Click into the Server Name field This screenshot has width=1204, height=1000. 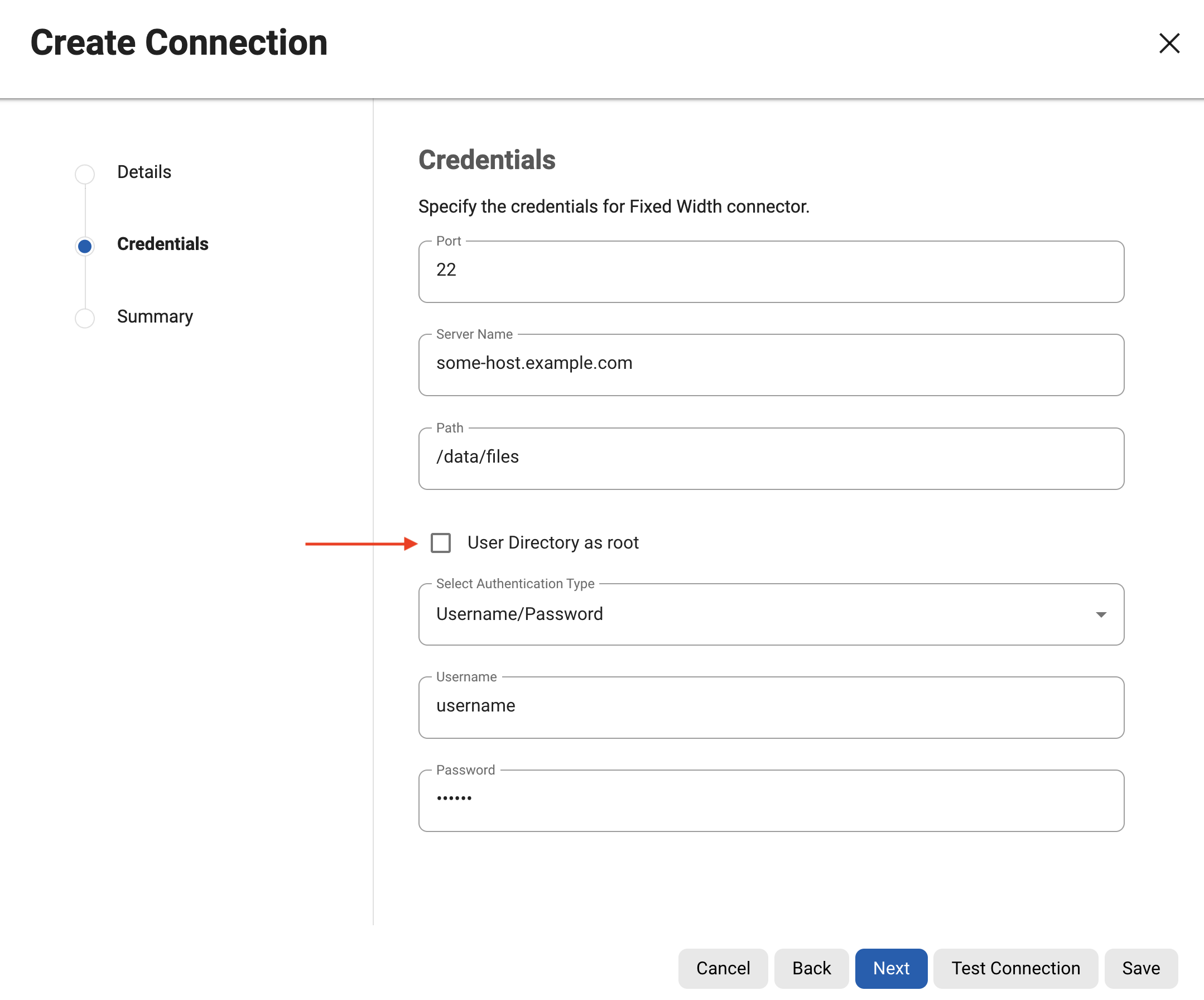coord(770,364)
